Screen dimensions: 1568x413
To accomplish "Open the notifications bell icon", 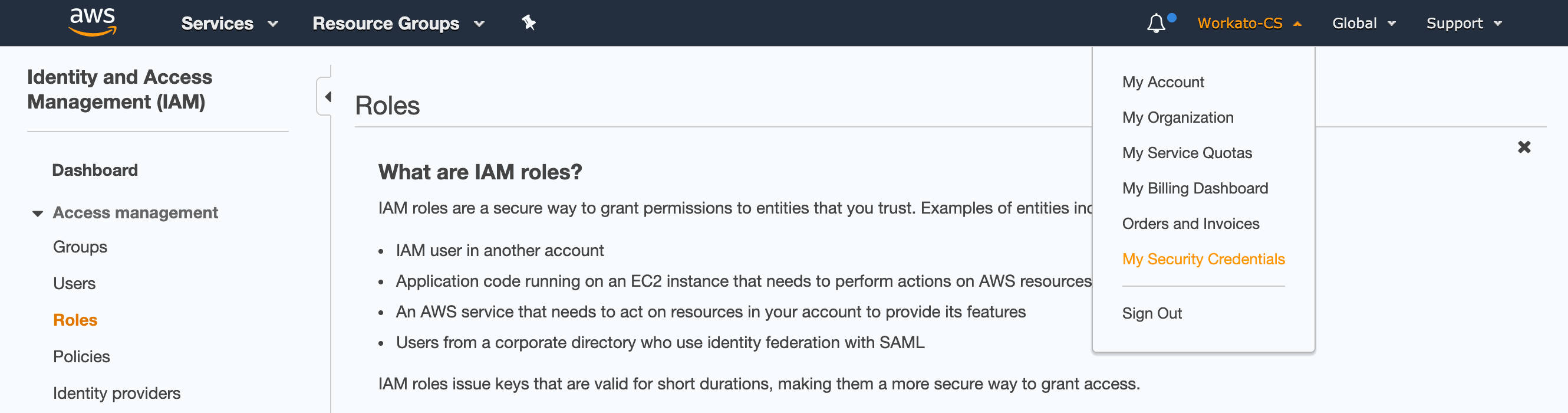I will pyautogui.click(x=1156, y=24).
